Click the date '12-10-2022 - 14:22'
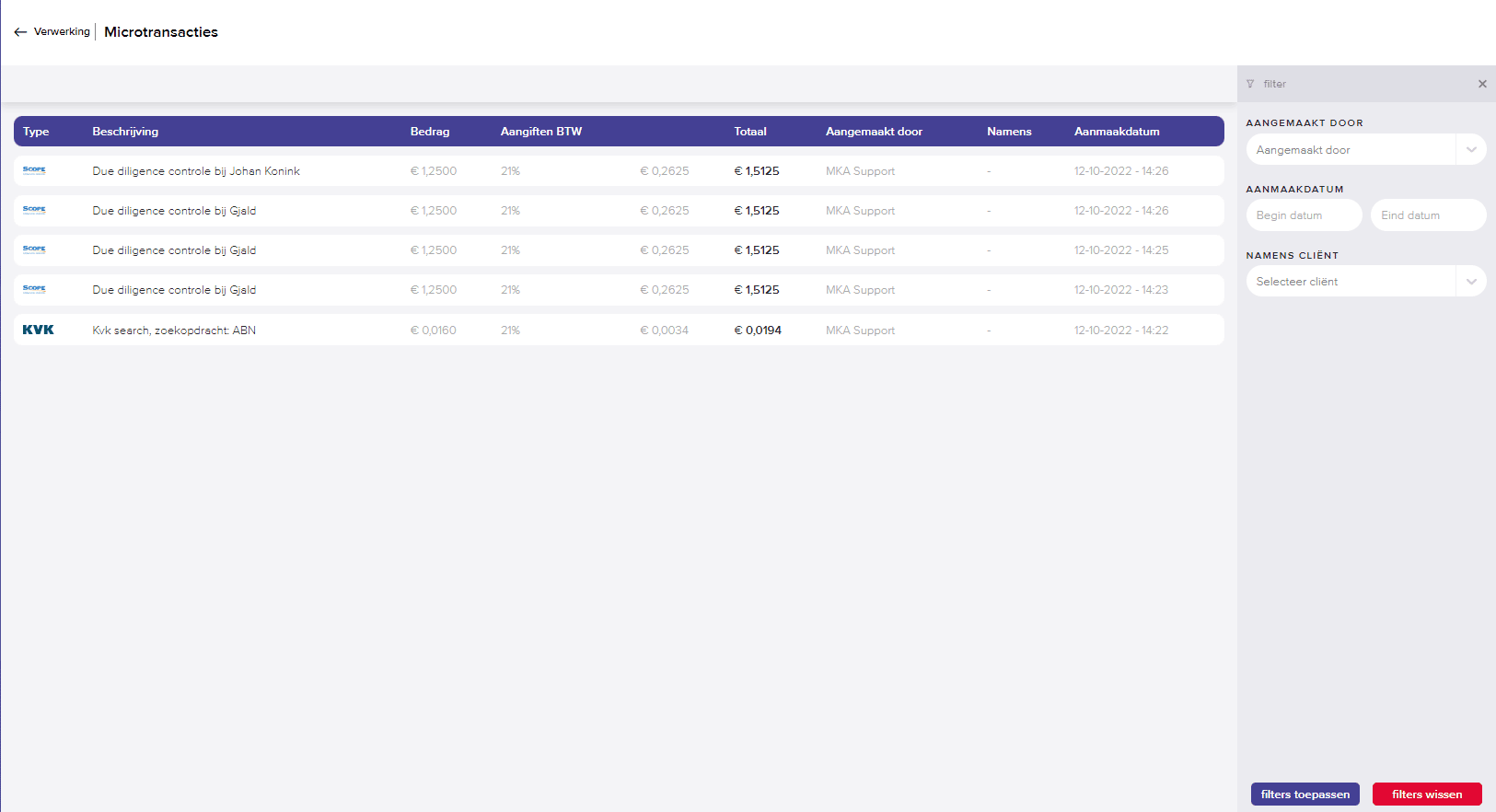Image resolution: width=1496 pixels, height=812 pixels. pos(1121,331)
